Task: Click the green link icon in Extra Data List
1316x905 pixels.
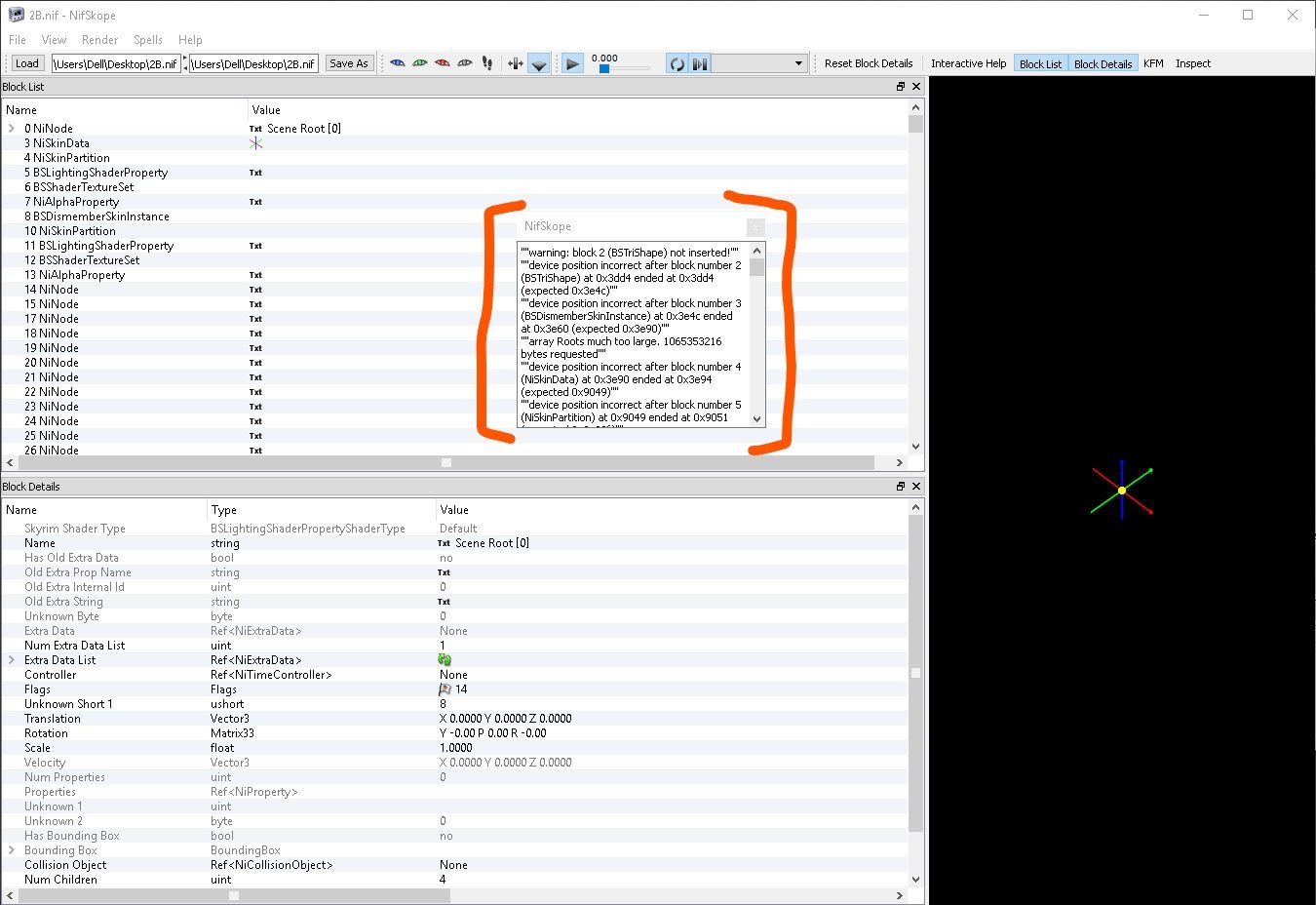Action: (x=445, y=660)
